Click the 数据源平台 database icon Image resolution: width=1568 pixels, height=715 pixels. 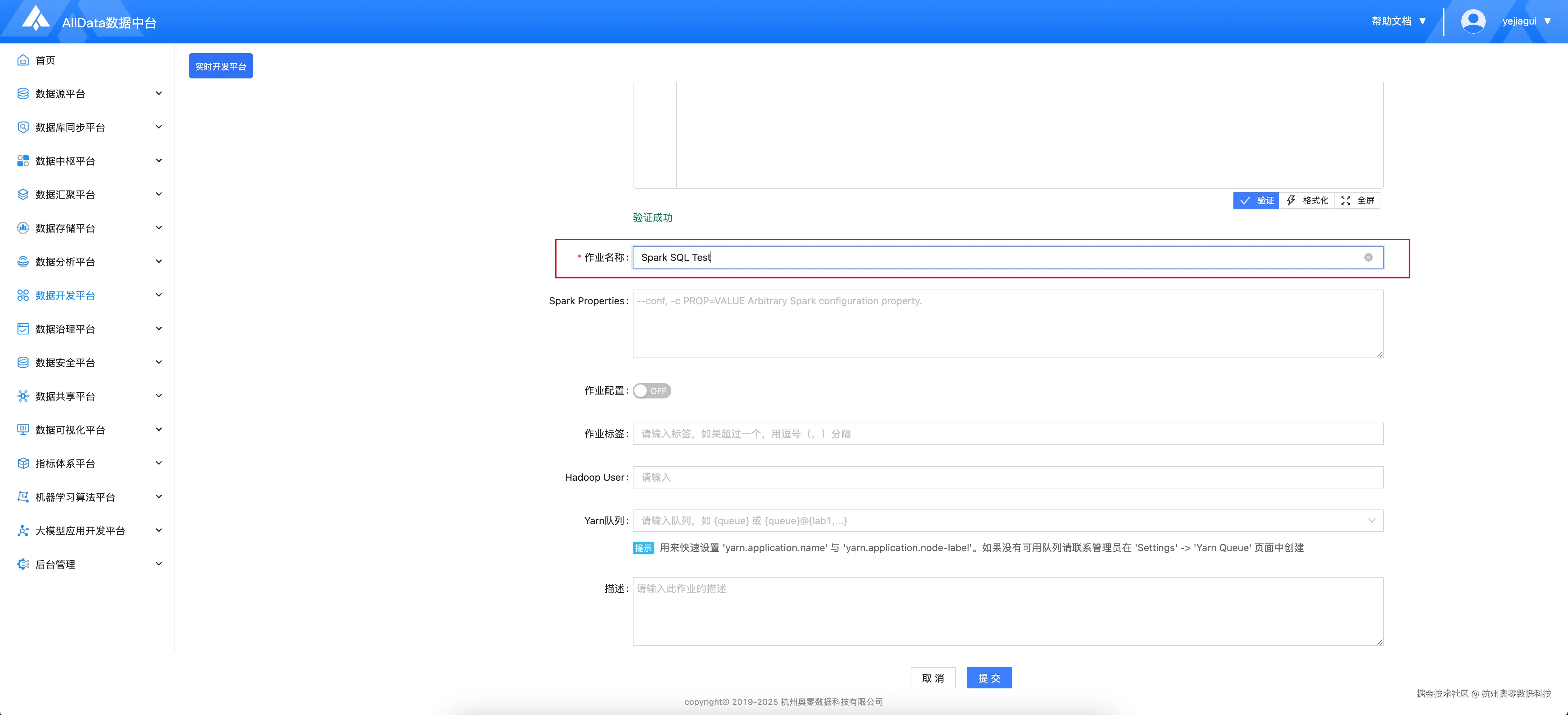[23, 93]
